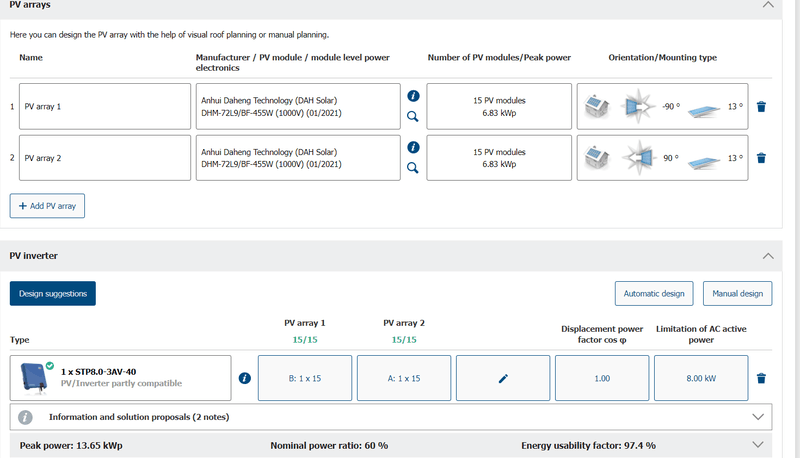Click the house roof icon of PV array 1

[x=596, y=107]
